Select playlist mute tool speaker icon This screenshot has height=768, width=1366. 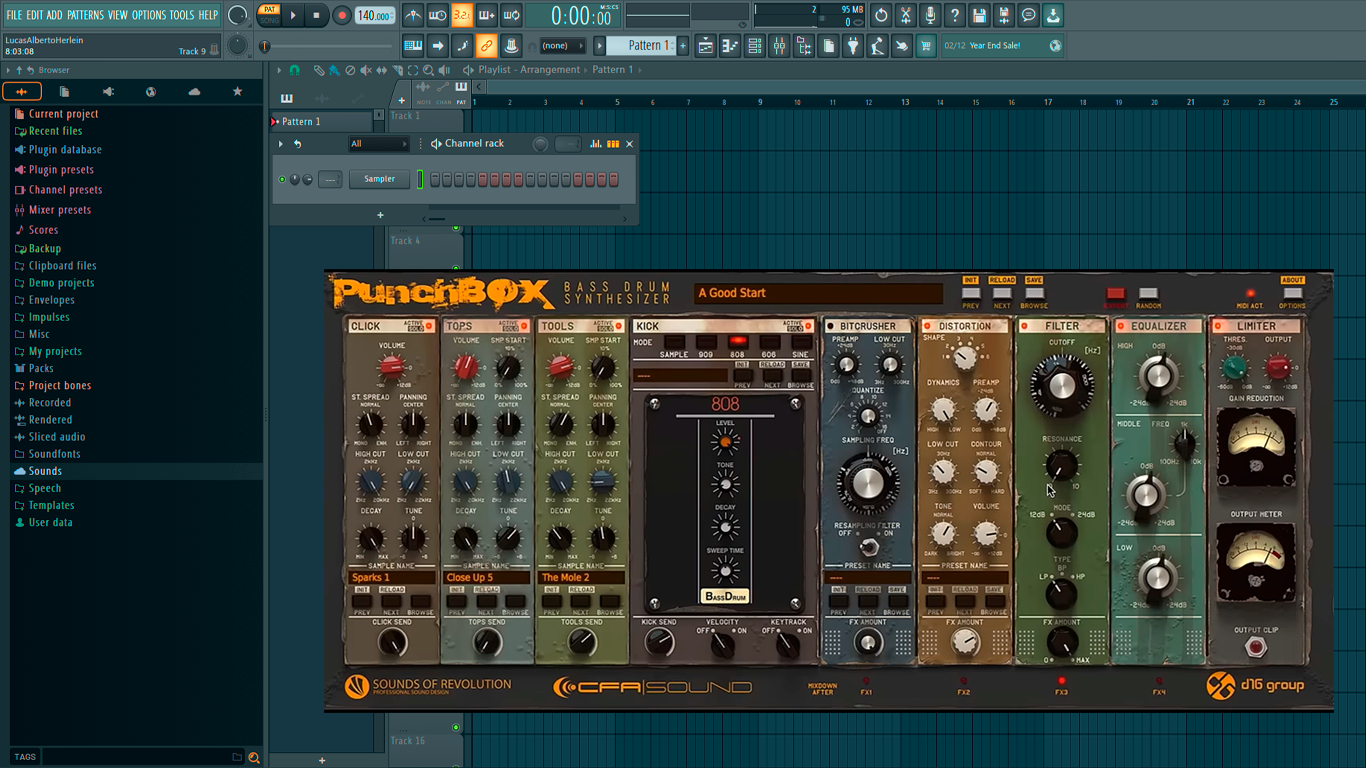pyautogui.click(x=366, y=70)
